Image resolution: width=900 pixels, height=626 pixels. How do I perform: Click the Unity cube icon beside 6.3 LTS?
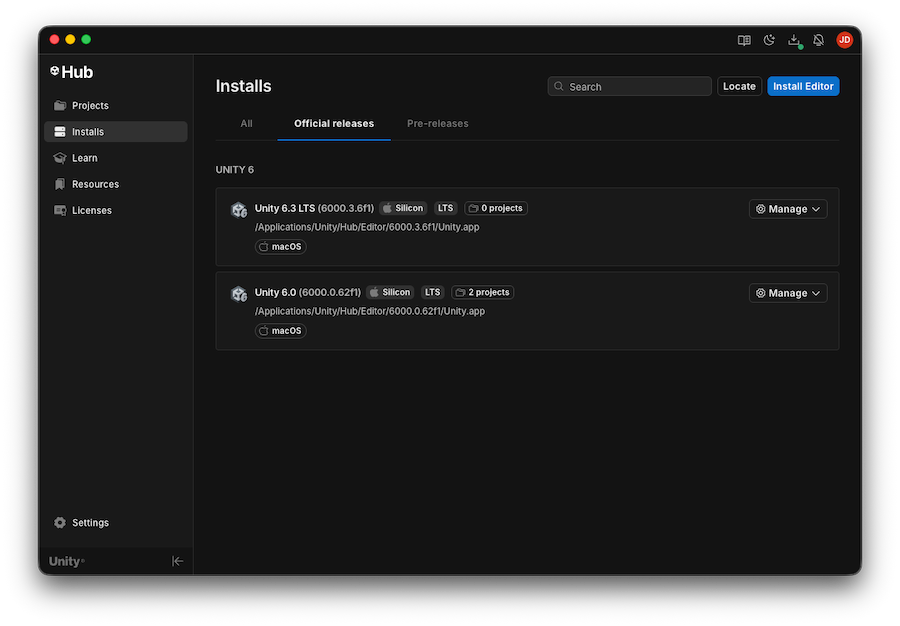tap(239, 209)
